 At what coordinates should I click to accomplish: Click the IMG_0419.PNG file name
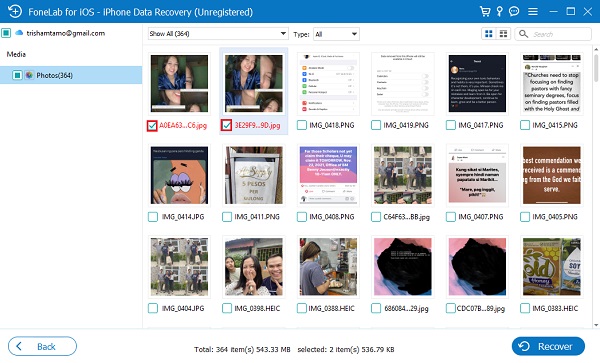pyautogui.click(x=406, y=125)
